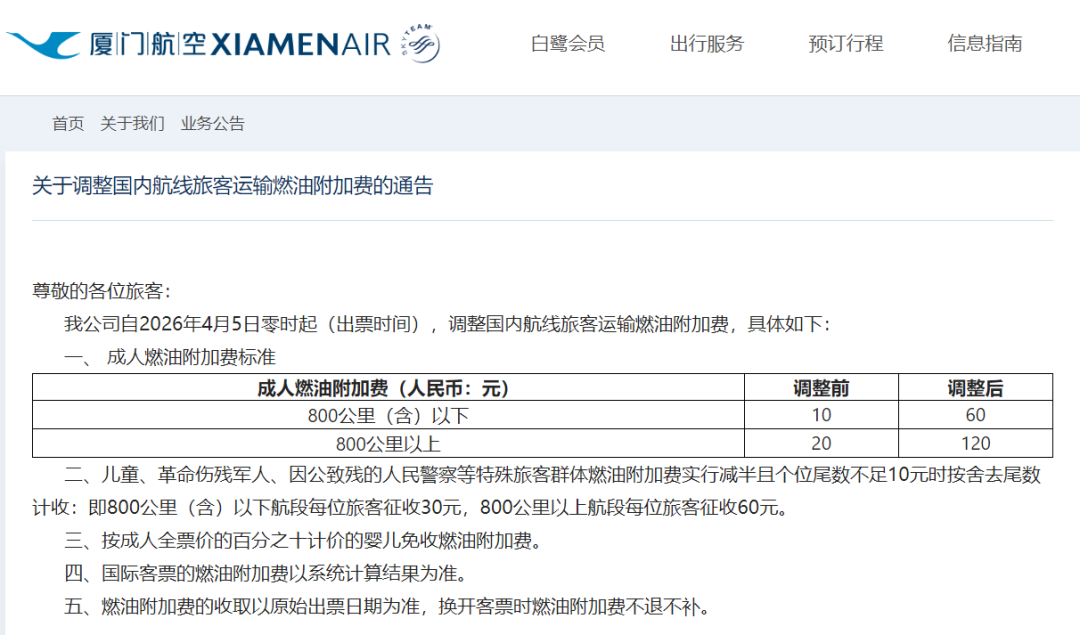The image size is (1080, 635).
Task: Click the Xiamen Air egret logo
Action: tap(43, 45)
